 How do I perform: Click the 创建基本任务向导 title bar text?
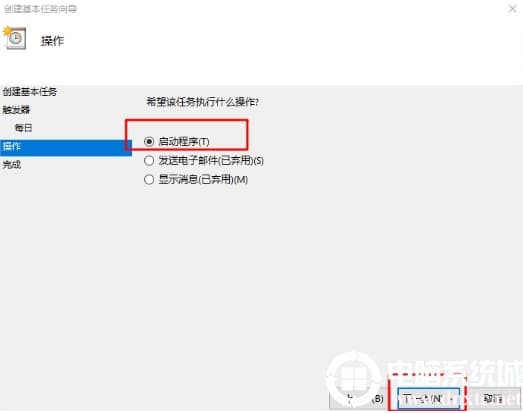41,9
